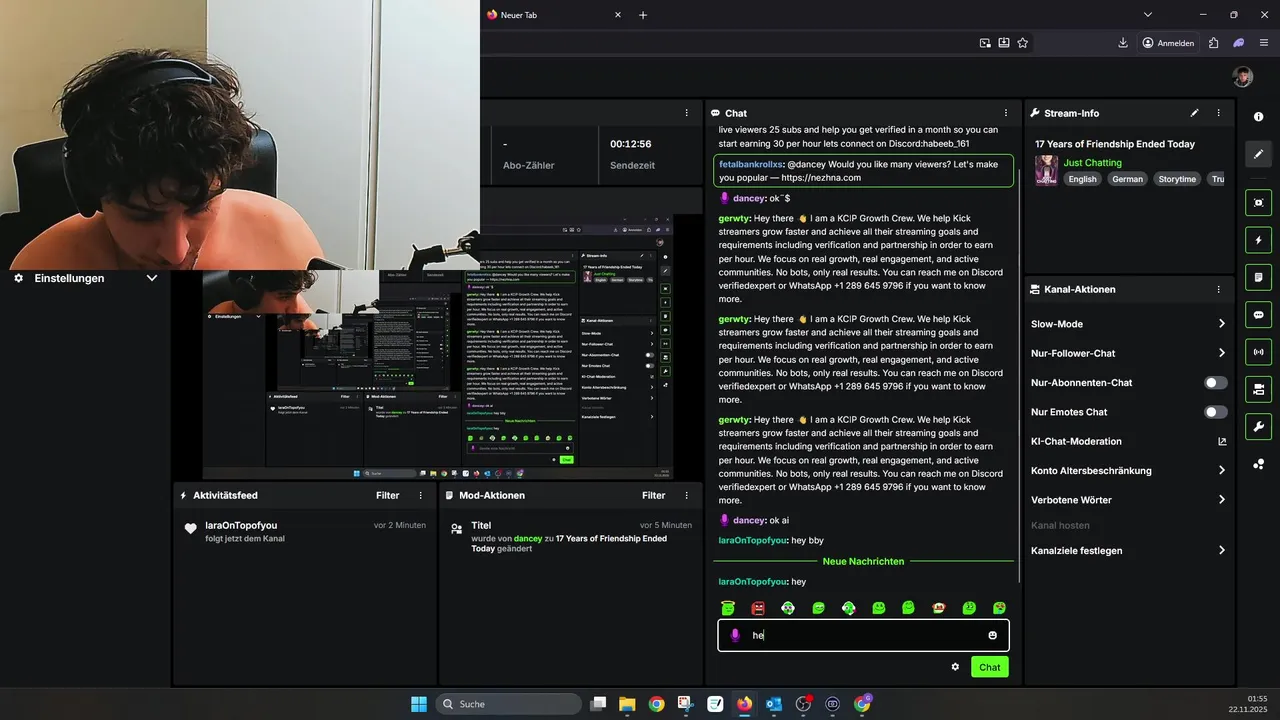Open the channel actions sidebar icon
Screen dimensions: 1280x720
coord(1258,389)
